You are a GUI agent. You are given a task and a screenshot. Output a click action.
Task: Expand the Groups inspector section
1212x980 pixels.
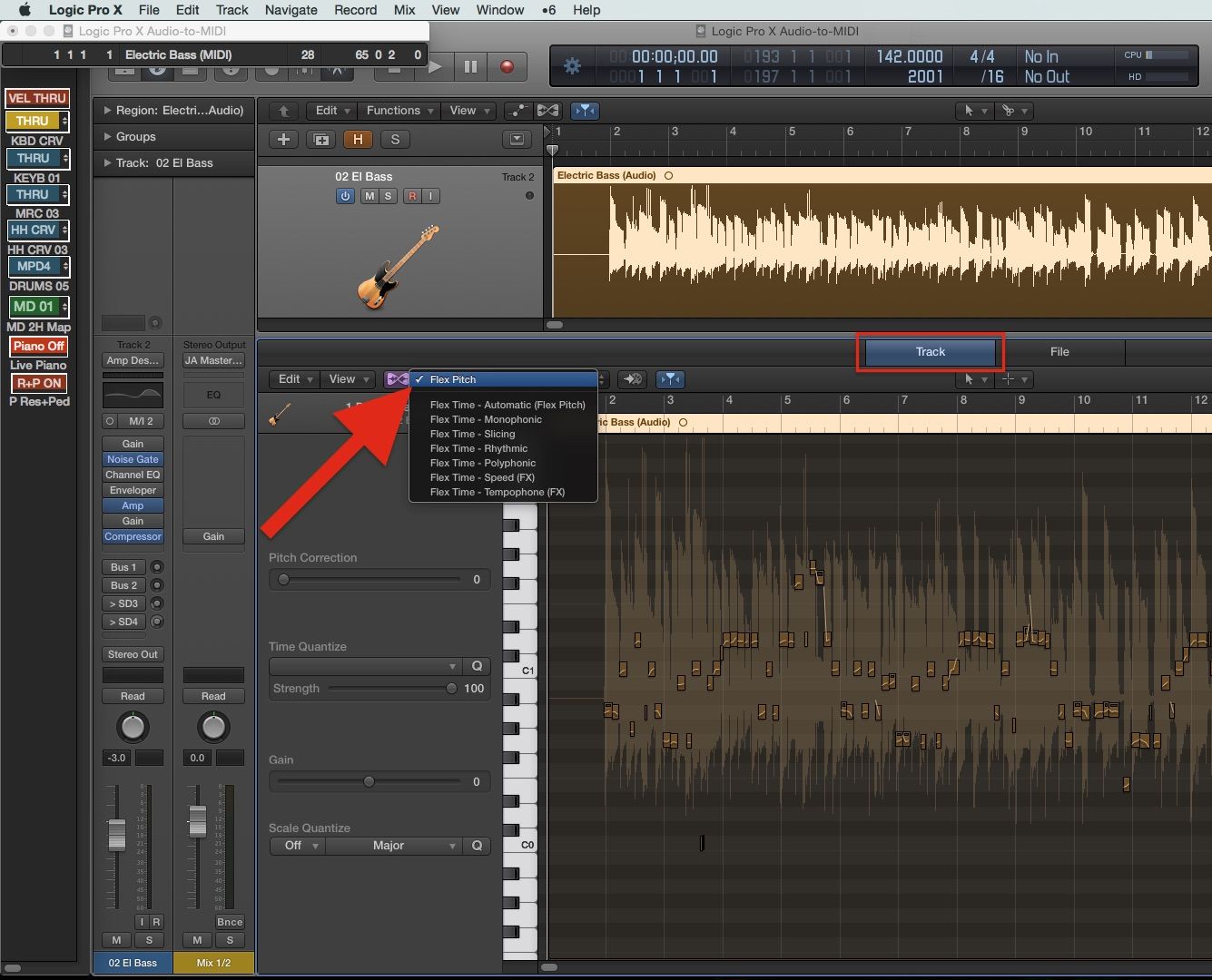(107, 137)
